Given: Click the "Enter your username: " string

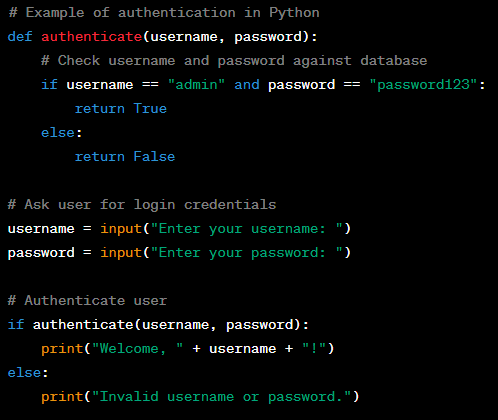Looking at the screenshot, I should pos(247,229).
